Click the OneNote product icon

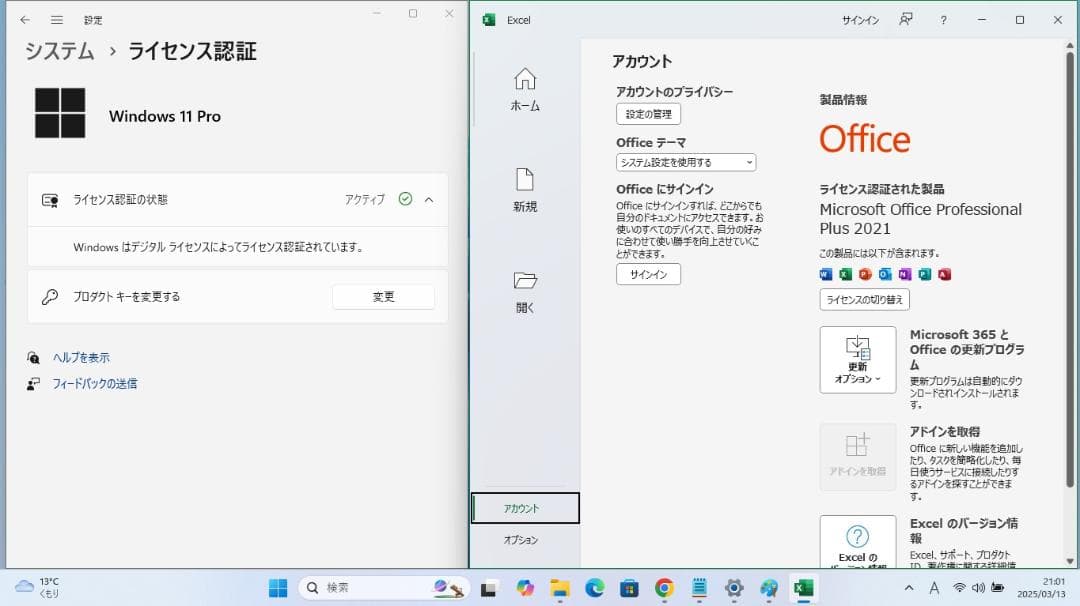(905, 274)
